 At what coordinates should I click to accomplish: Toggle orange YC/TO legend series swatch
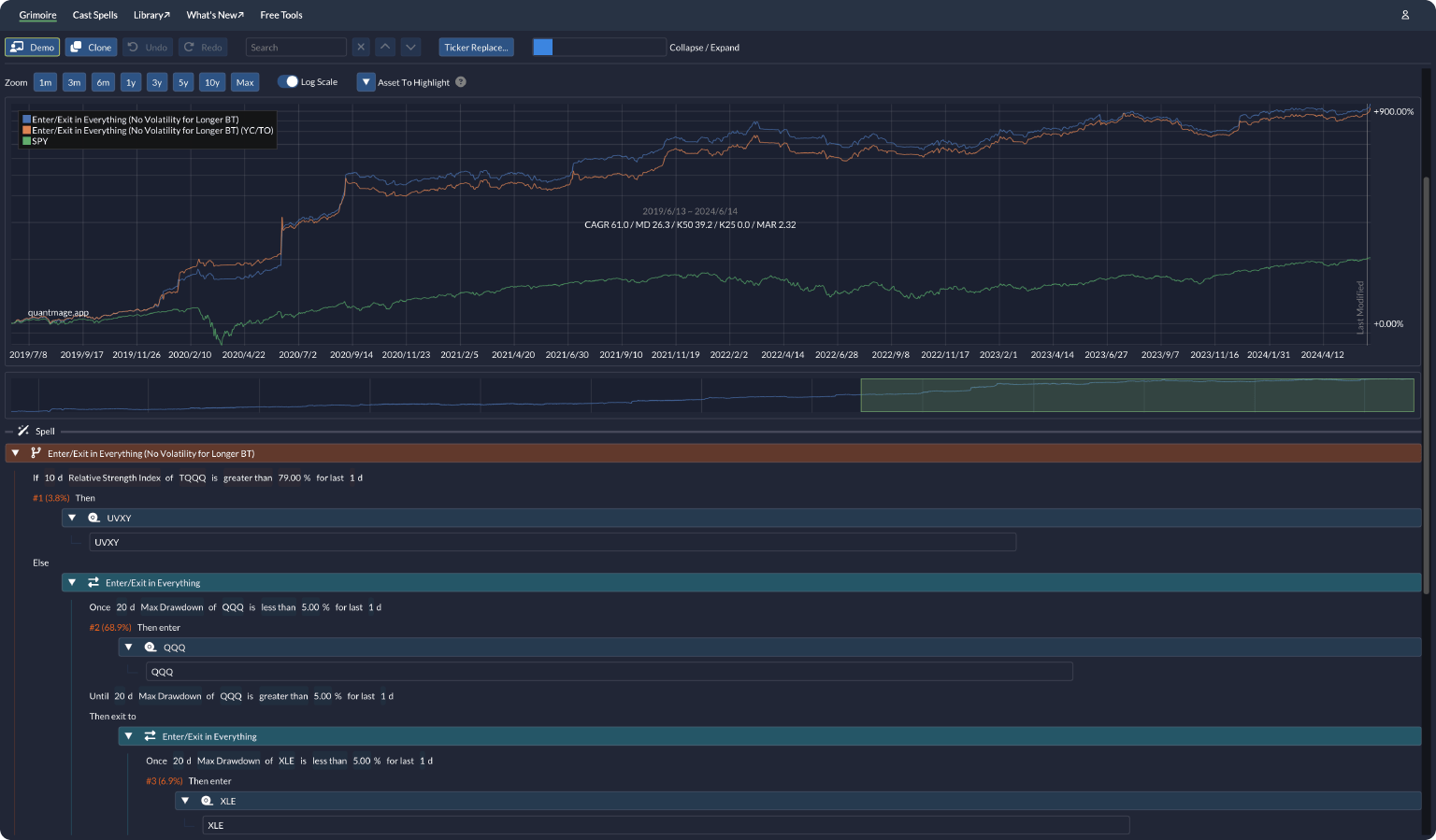(27, 131)
